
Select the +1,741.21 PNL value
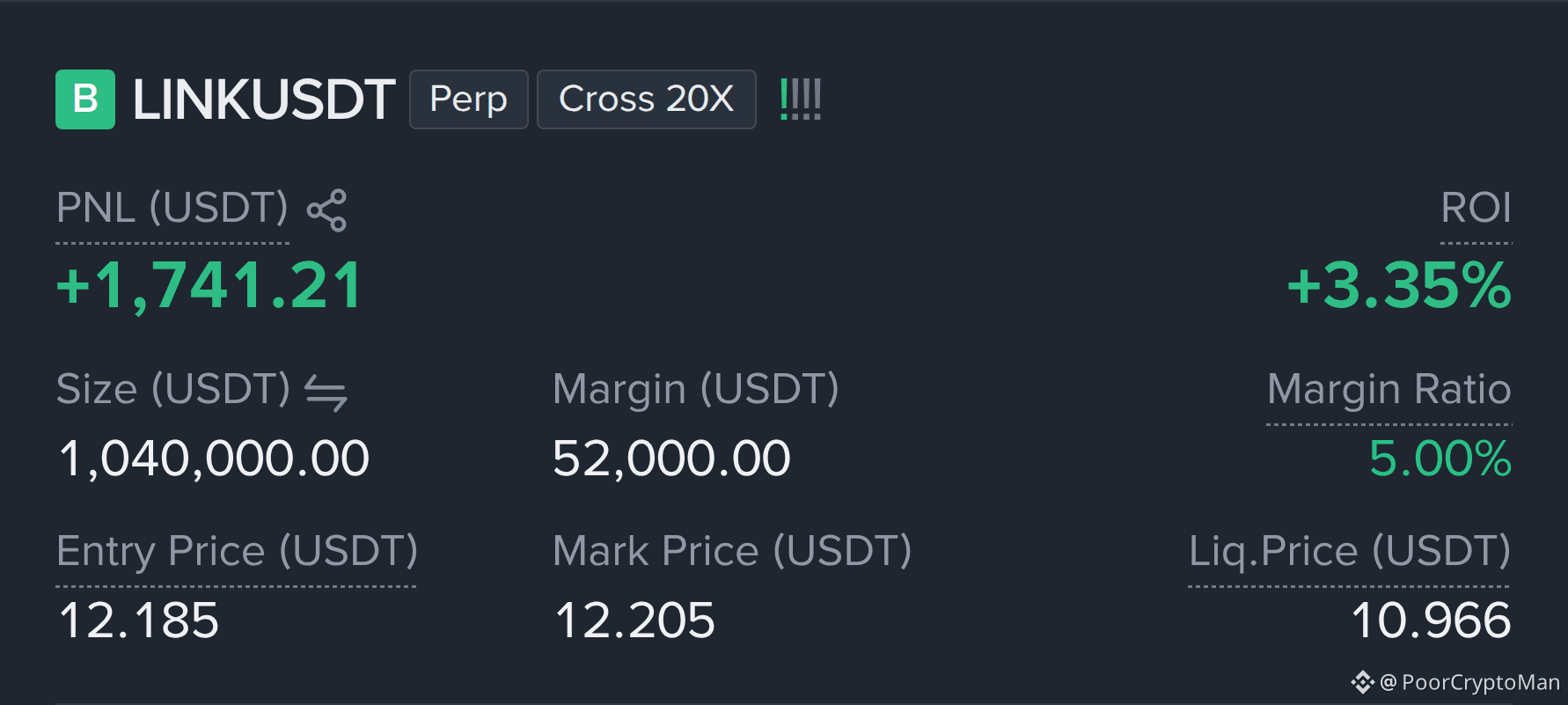[209, 286]
